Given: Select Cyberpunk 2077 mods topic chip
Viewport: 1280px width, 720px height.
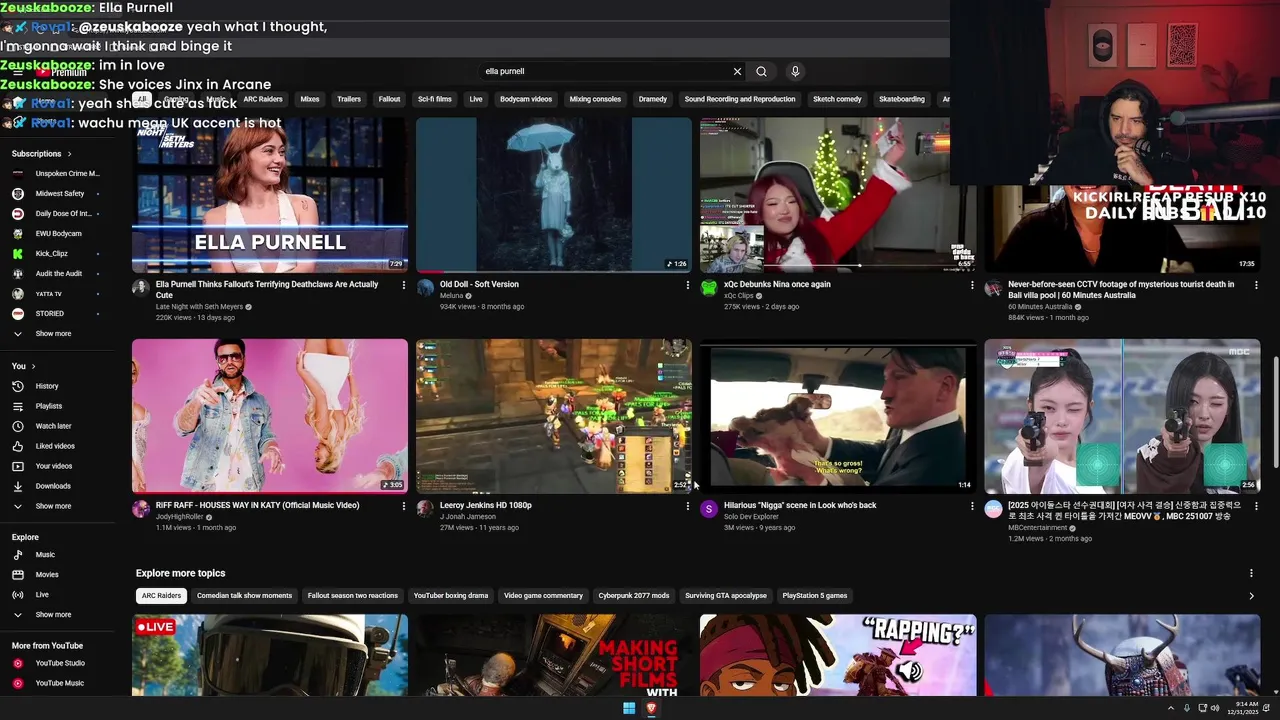Looking at the screenshot, I should coord(634,596).
